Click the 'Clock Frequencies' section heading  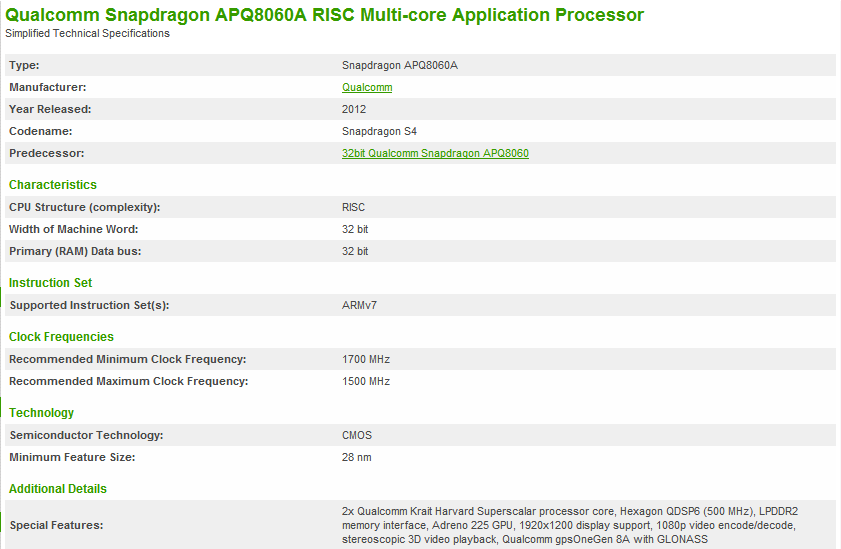click(61, 337)
